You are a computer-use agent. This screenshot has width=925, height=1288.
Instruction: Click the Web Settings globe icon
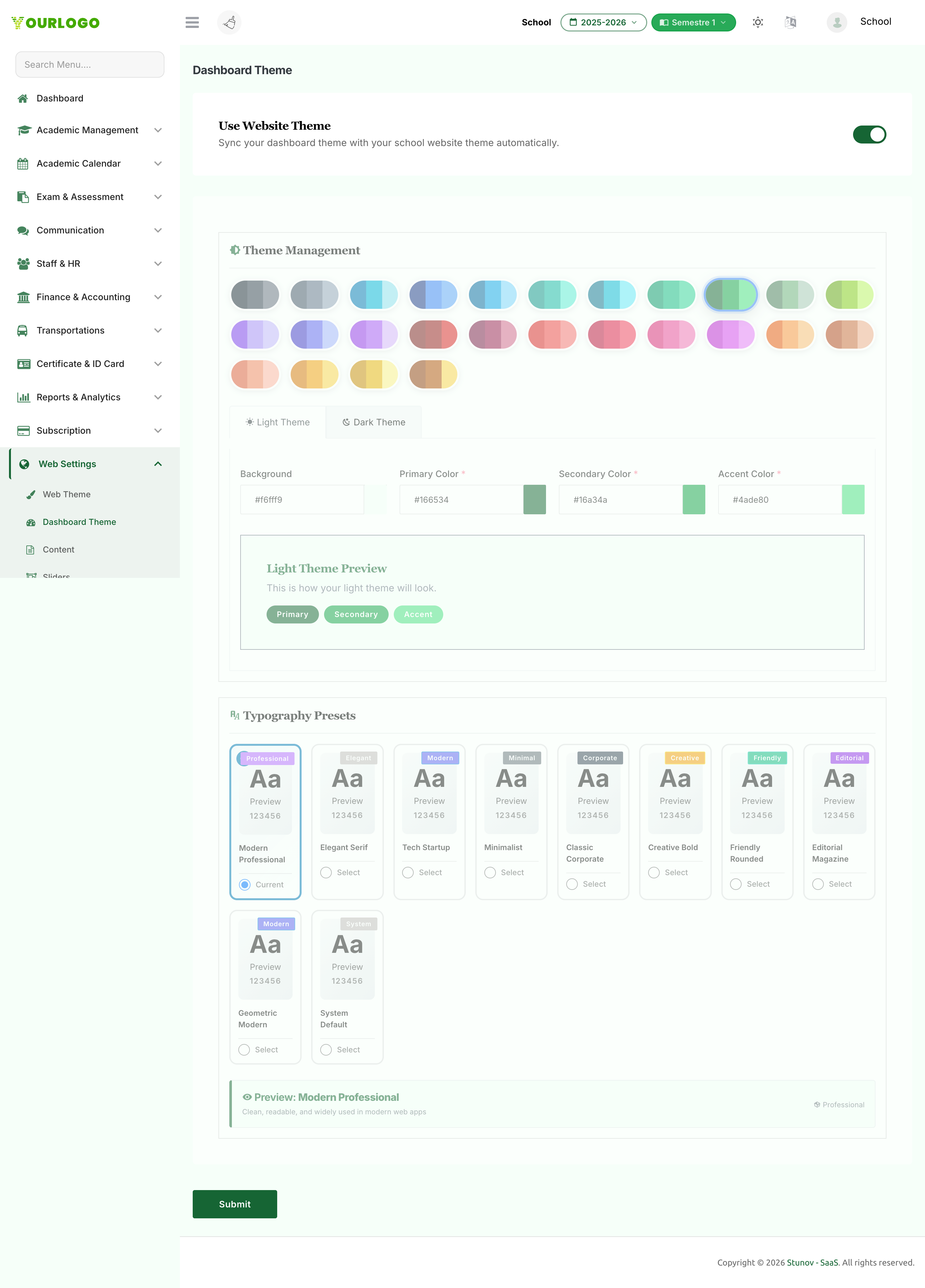pos(24,464)
